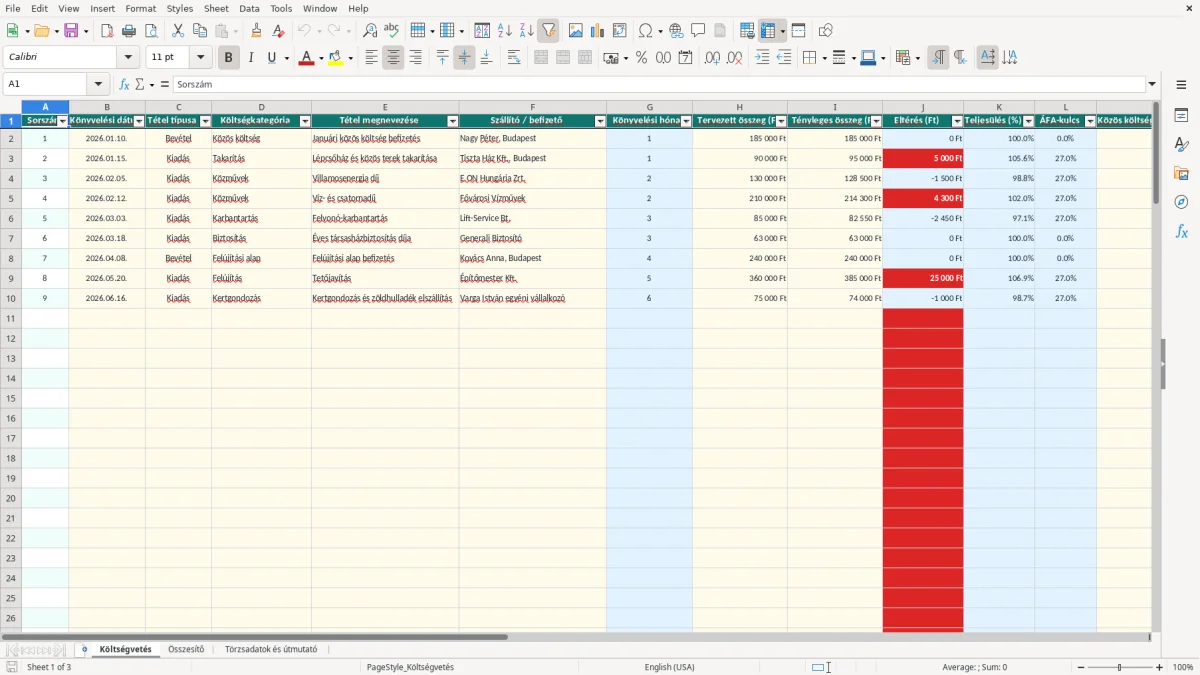Viewport: 1200px width, 675px height.
Task: Apply the yellow background color swatch
Action: coord(336,58)
